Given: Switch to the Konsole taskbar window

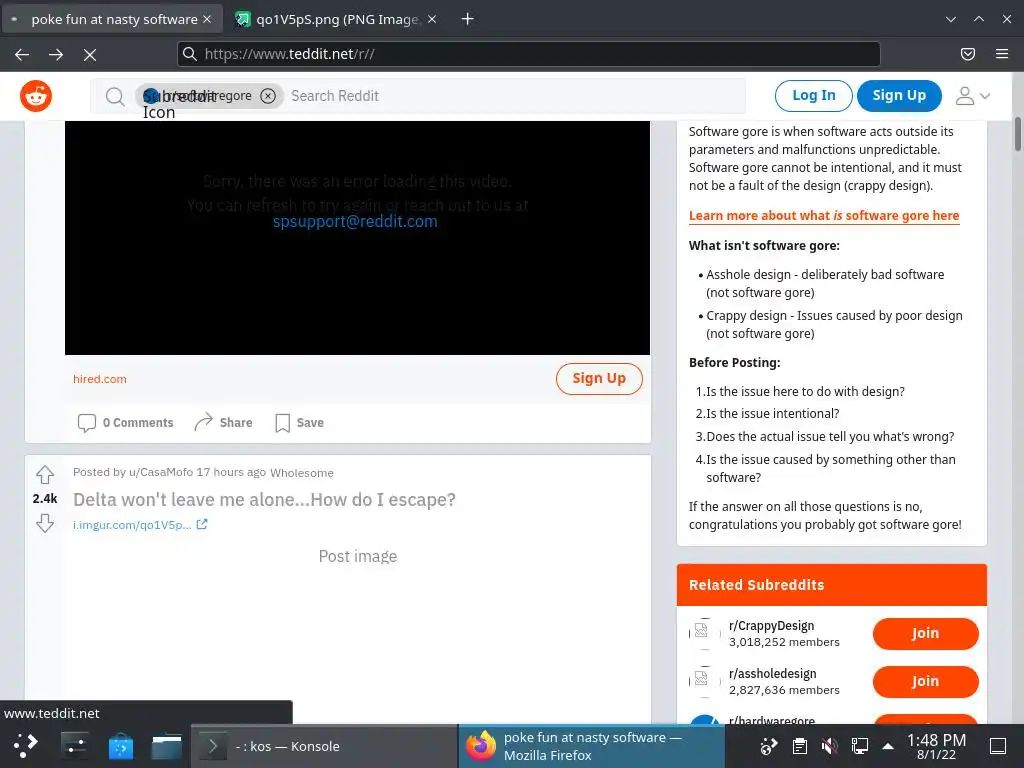Looking at the screenshot, I should (x=325, y=746).
